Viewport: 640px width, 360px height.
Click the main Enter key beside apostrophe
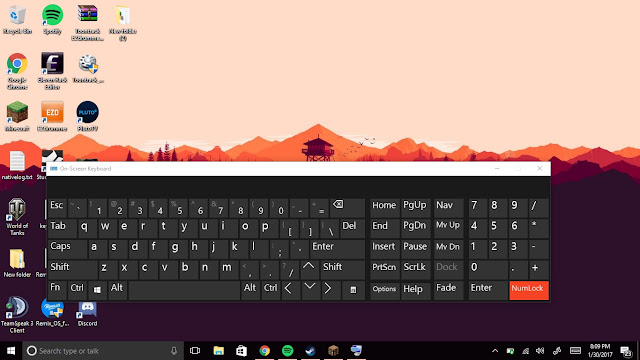[337, 249]
